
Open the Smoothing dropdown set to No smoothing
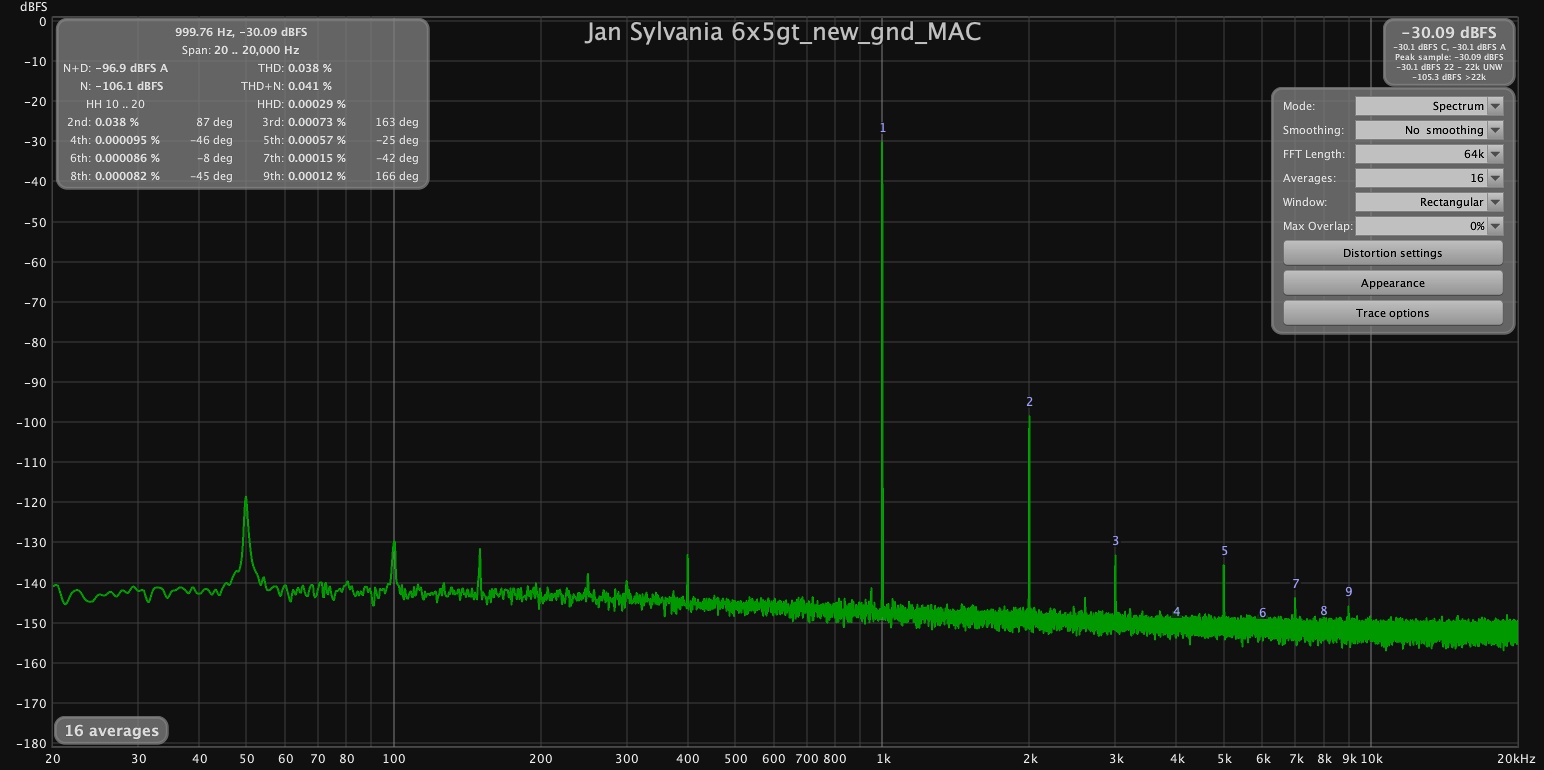1429,130
